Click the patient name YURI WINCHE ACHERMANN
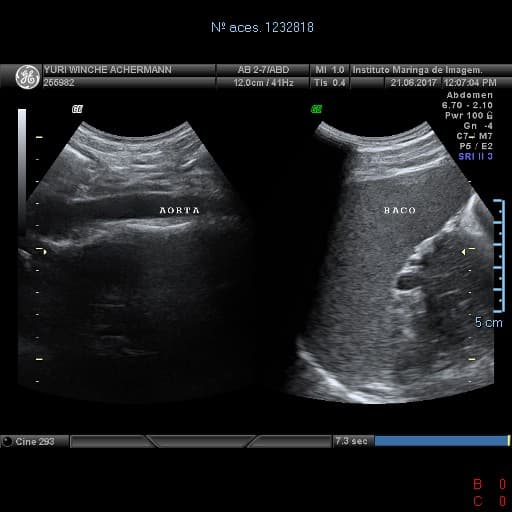The width and height of the screenshot is (512, 512). tap(108, 70)
